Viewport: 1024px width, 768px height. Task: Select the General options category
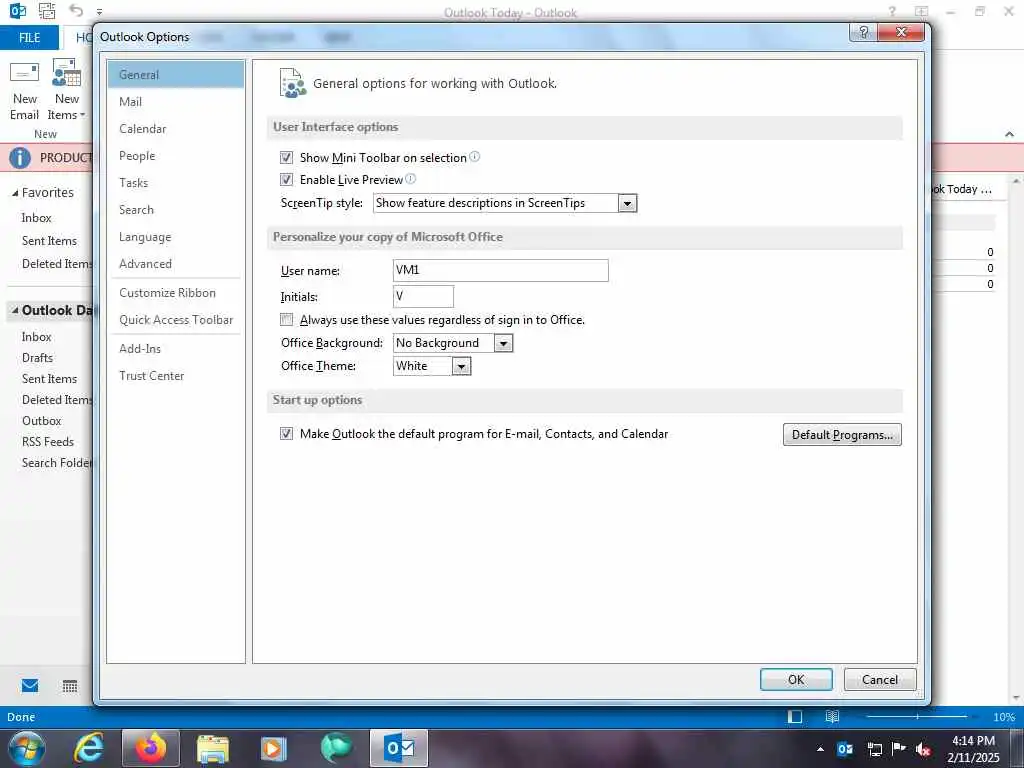176,74
